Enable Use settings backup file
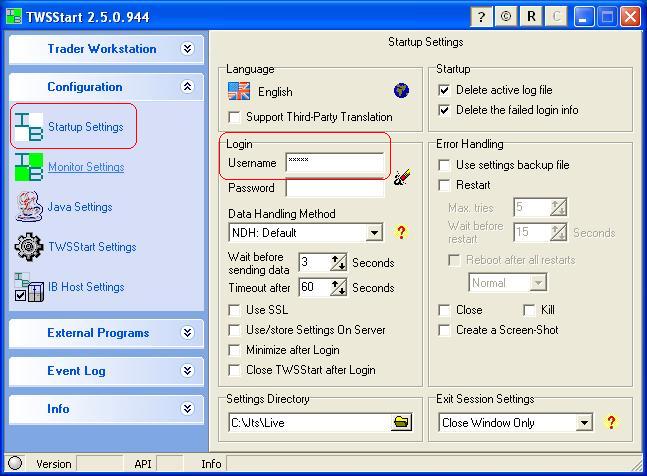Screen dimensions: 647x476 444,165
